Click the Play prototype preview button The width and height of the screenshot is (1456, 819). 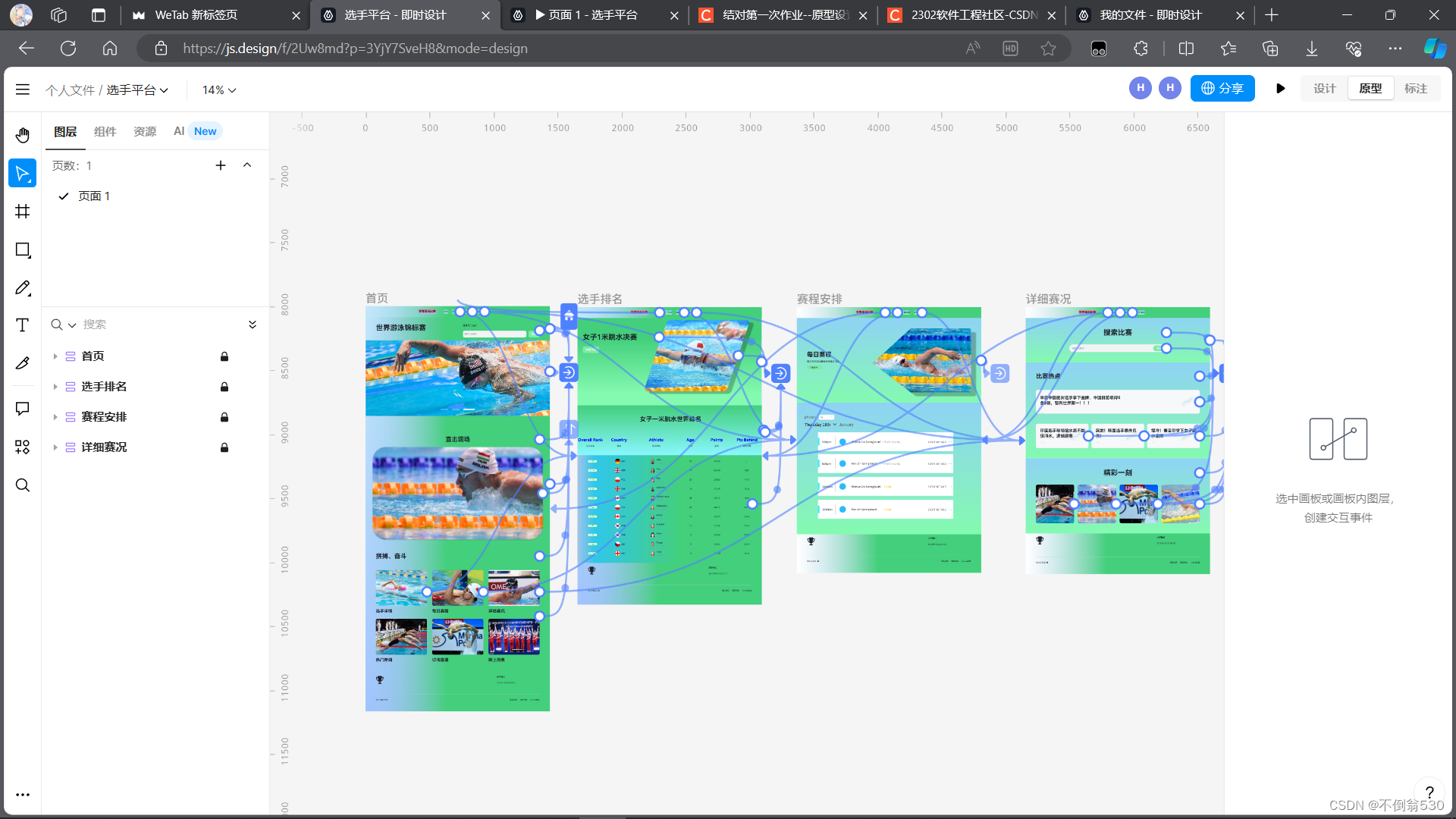(1280, 89)
